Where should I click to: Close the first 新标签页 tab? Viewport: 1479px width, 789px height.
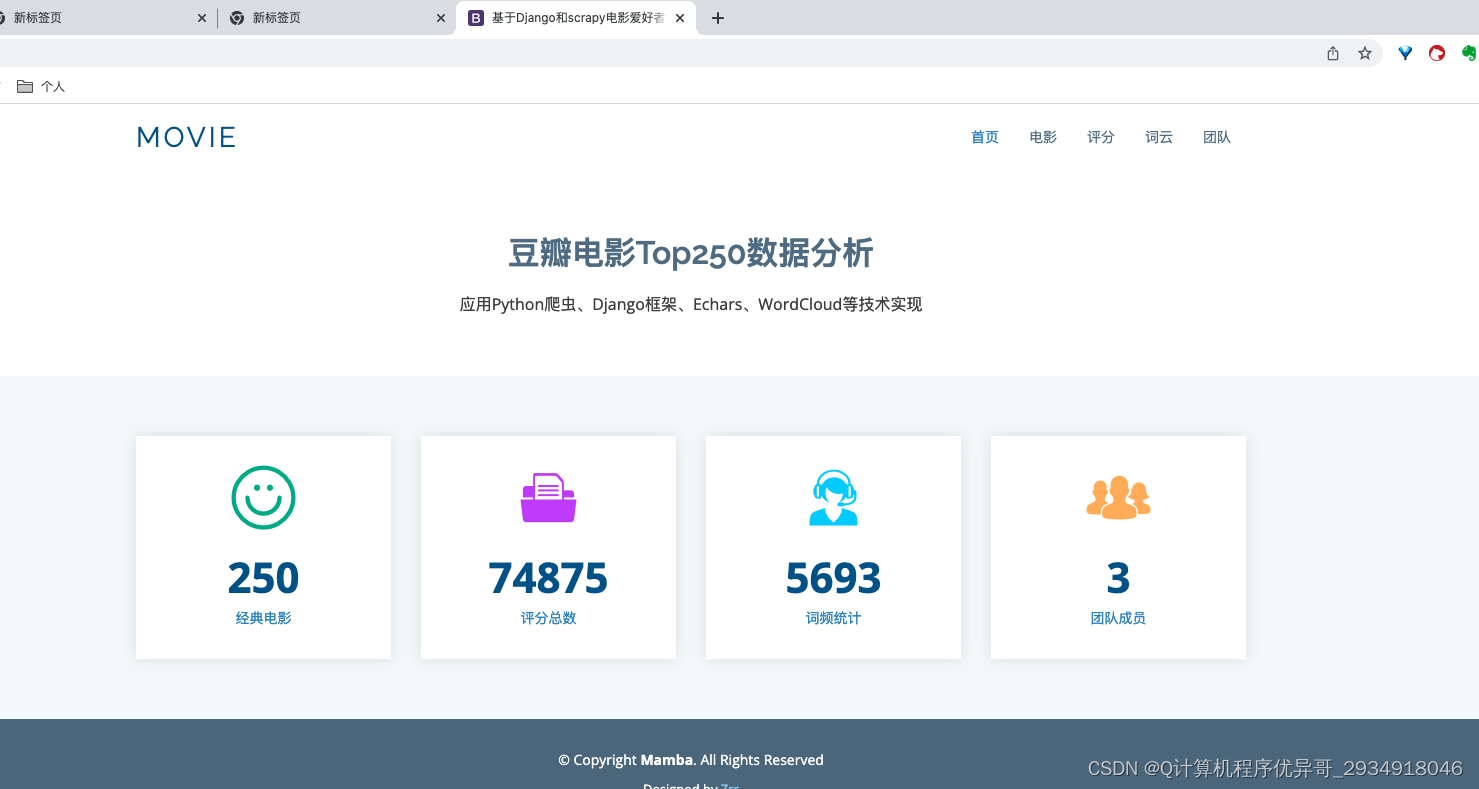pyautogui.click(x=202, y=18)
